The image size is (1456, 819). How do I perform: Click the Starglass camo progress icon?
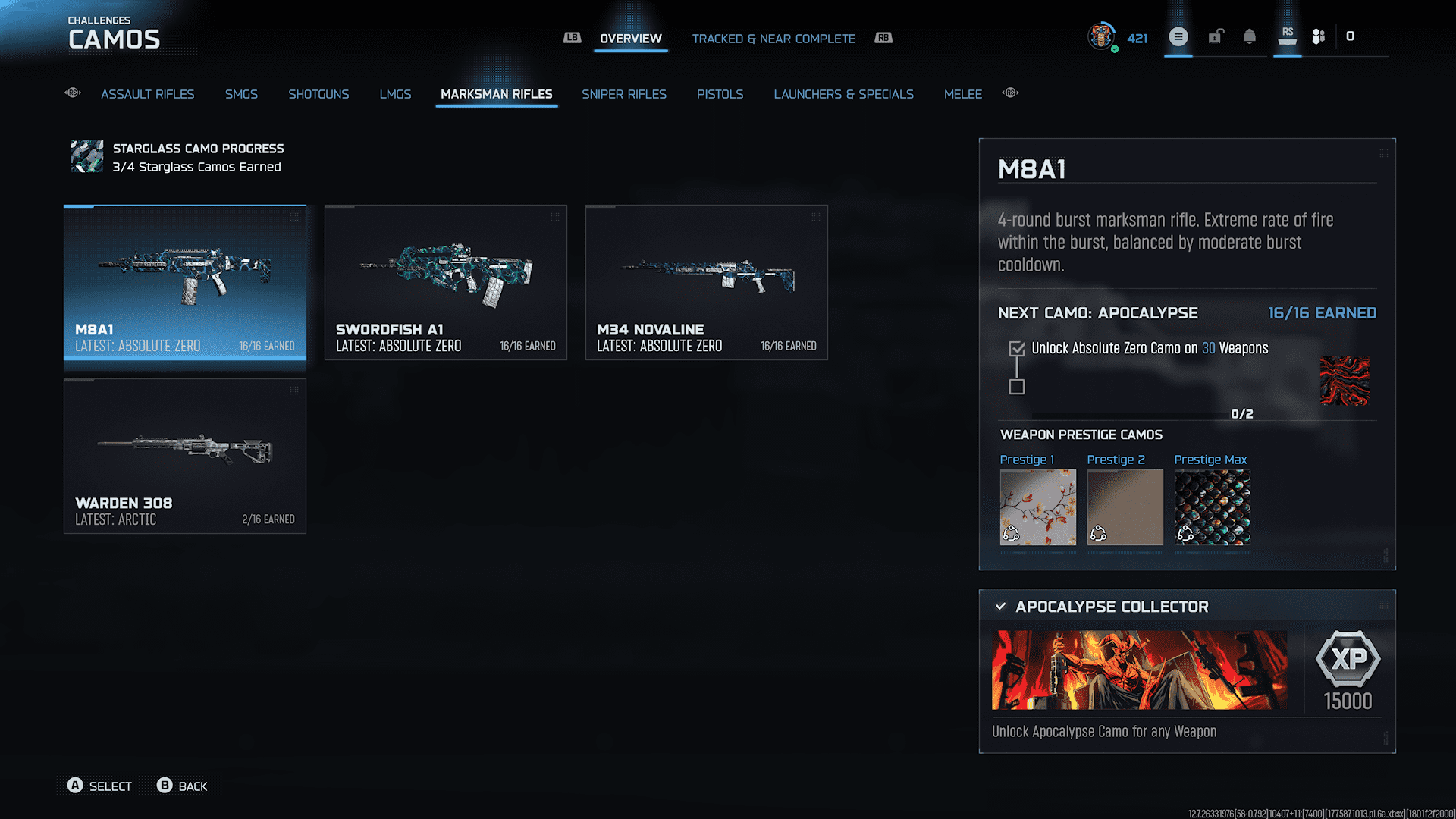click(x=86, y=157)
